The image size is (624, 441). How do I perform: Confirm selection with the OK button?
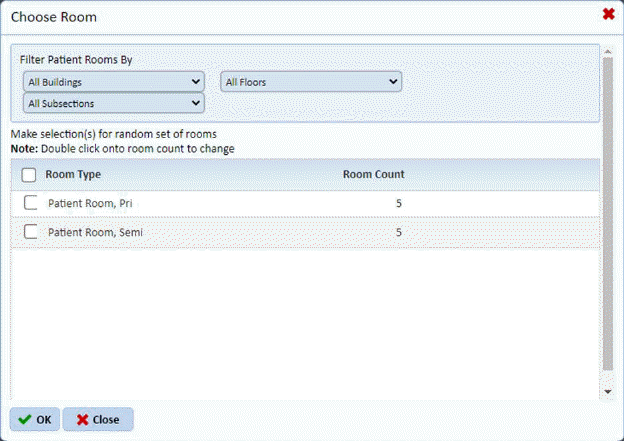click(35, 419)
